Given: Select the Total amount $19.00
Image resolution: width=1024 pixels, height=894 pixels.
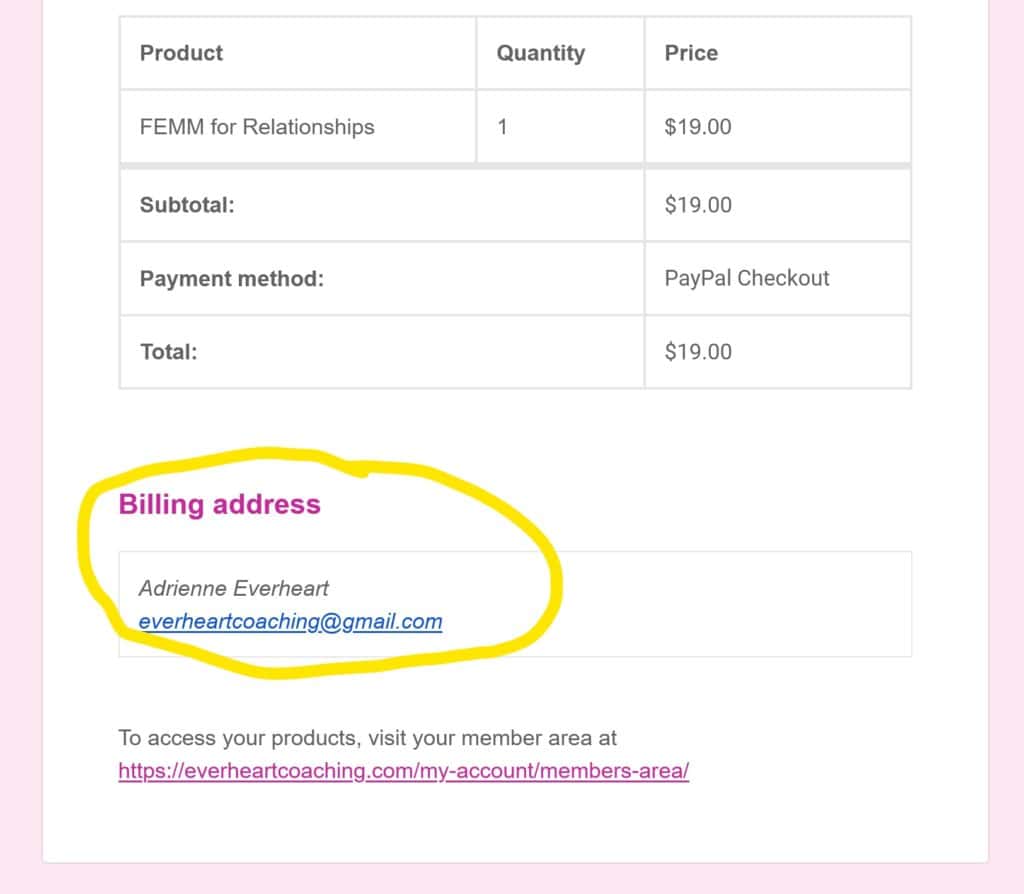Looking at the screenshot, I should tap(698, 352).
